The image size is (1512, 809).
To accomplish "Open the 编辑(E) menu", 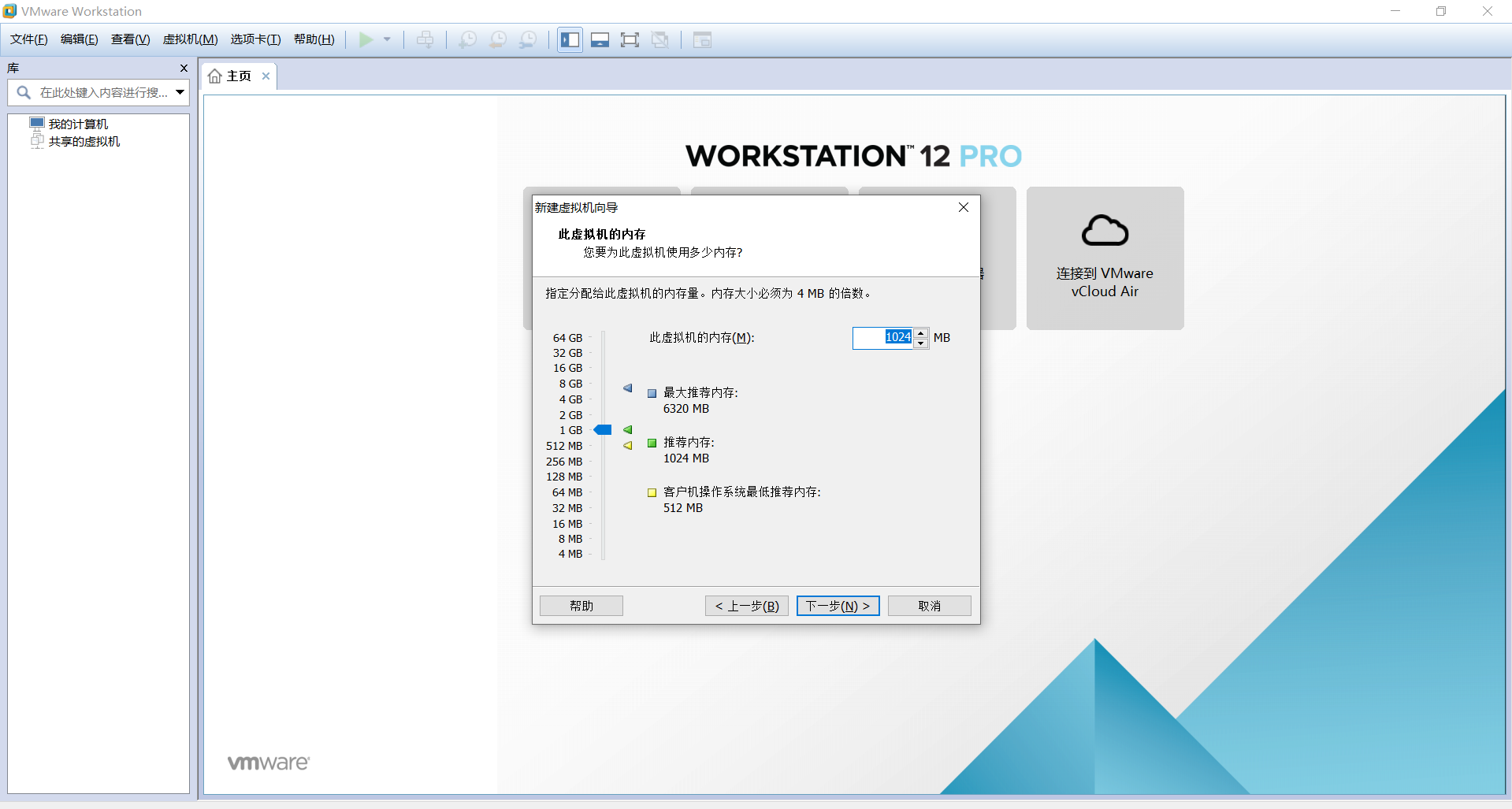I will (x=80, y=39).
